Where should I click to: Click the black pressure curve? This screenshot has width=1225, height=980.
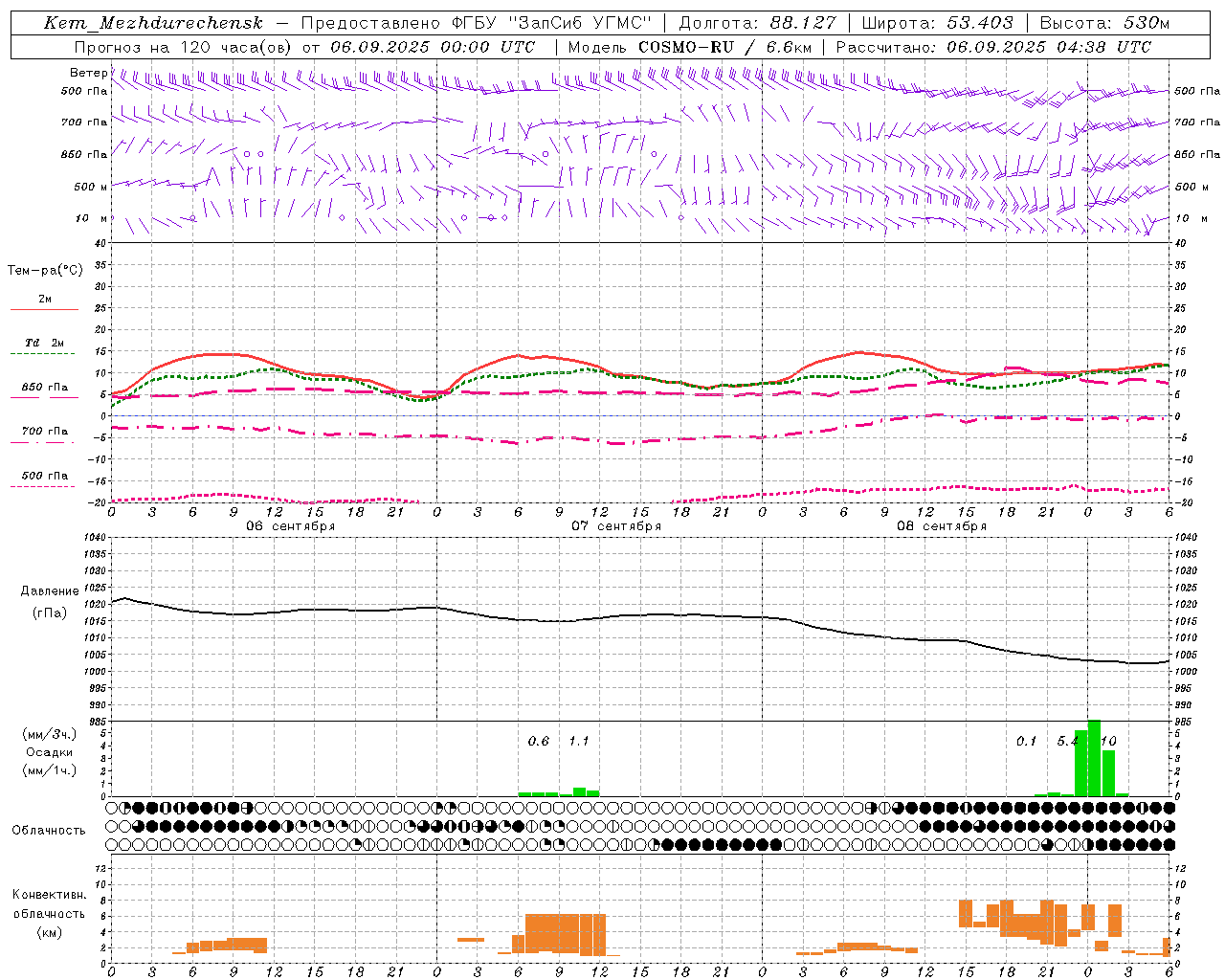tap(641, 615)
